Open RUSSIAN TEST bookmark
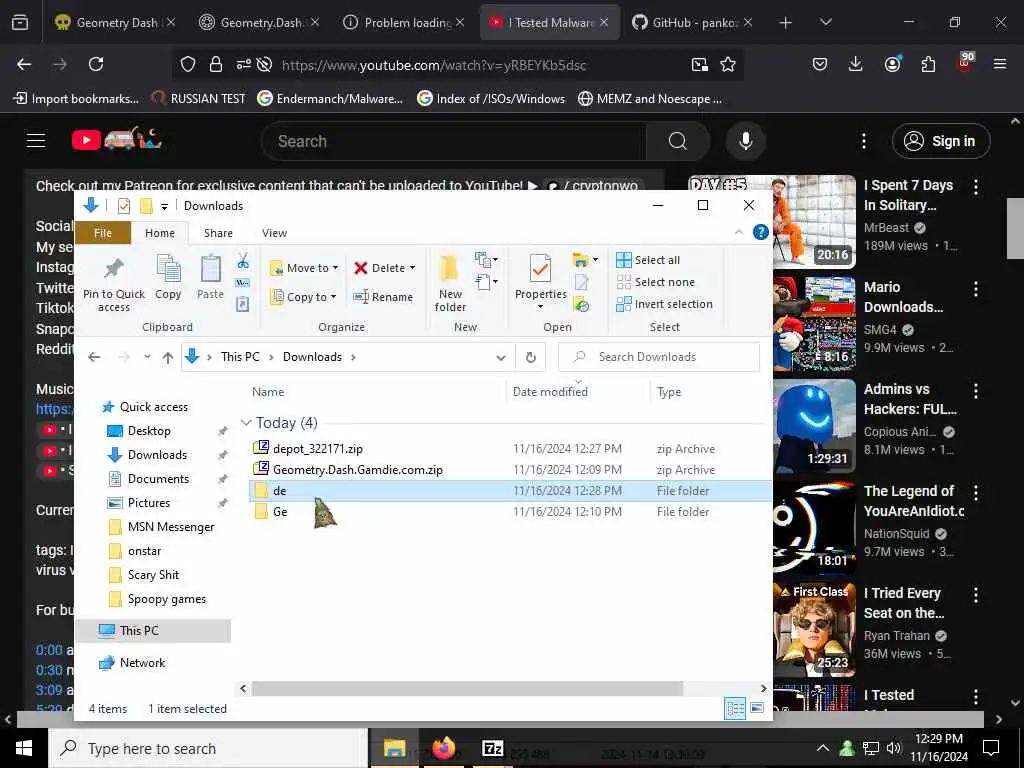The height and width of the screenshot is (768, 1024). pyautogui.click(x=199, y=99)
